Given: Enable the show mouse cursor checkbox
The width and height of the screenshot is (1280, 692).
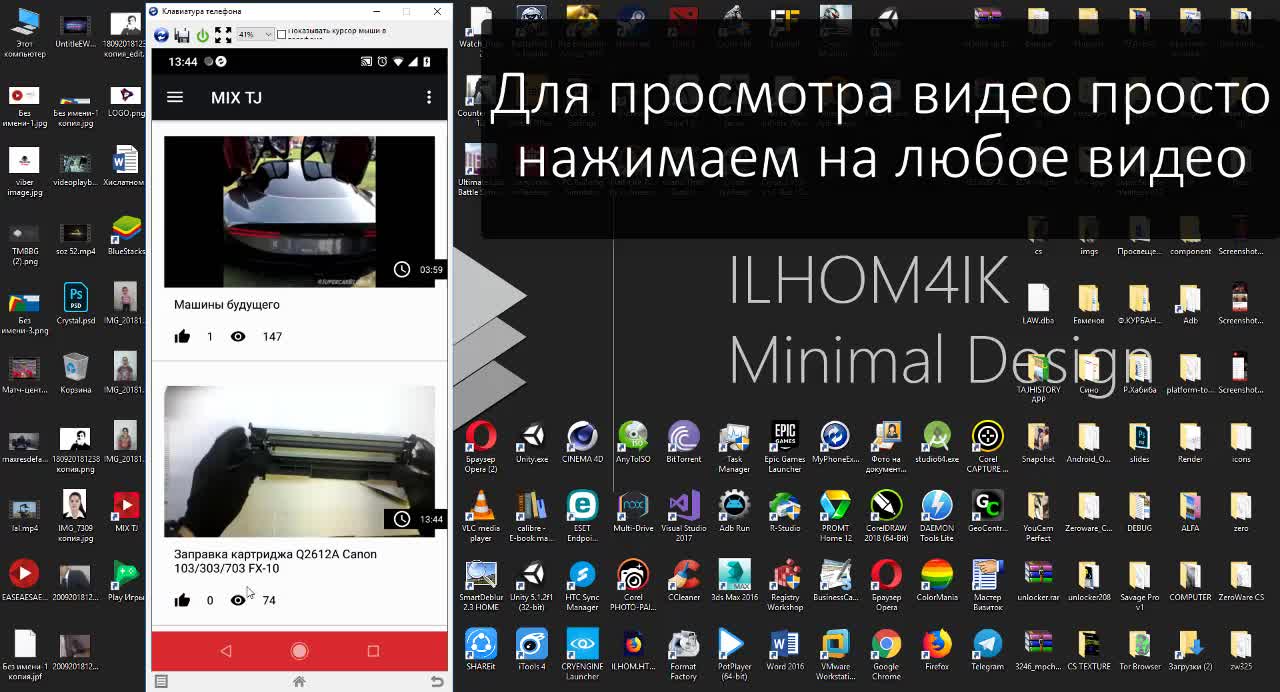Looking at the screenshot, I should [x=281, y=35].
